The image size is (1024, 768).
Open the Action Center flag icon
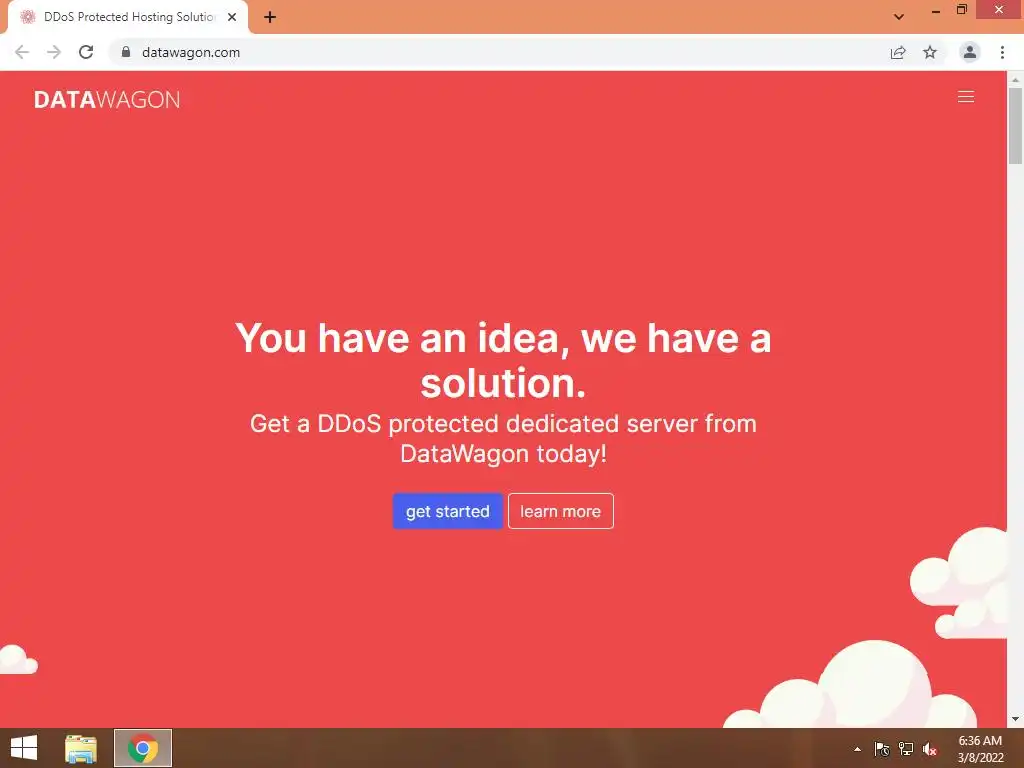882,749
